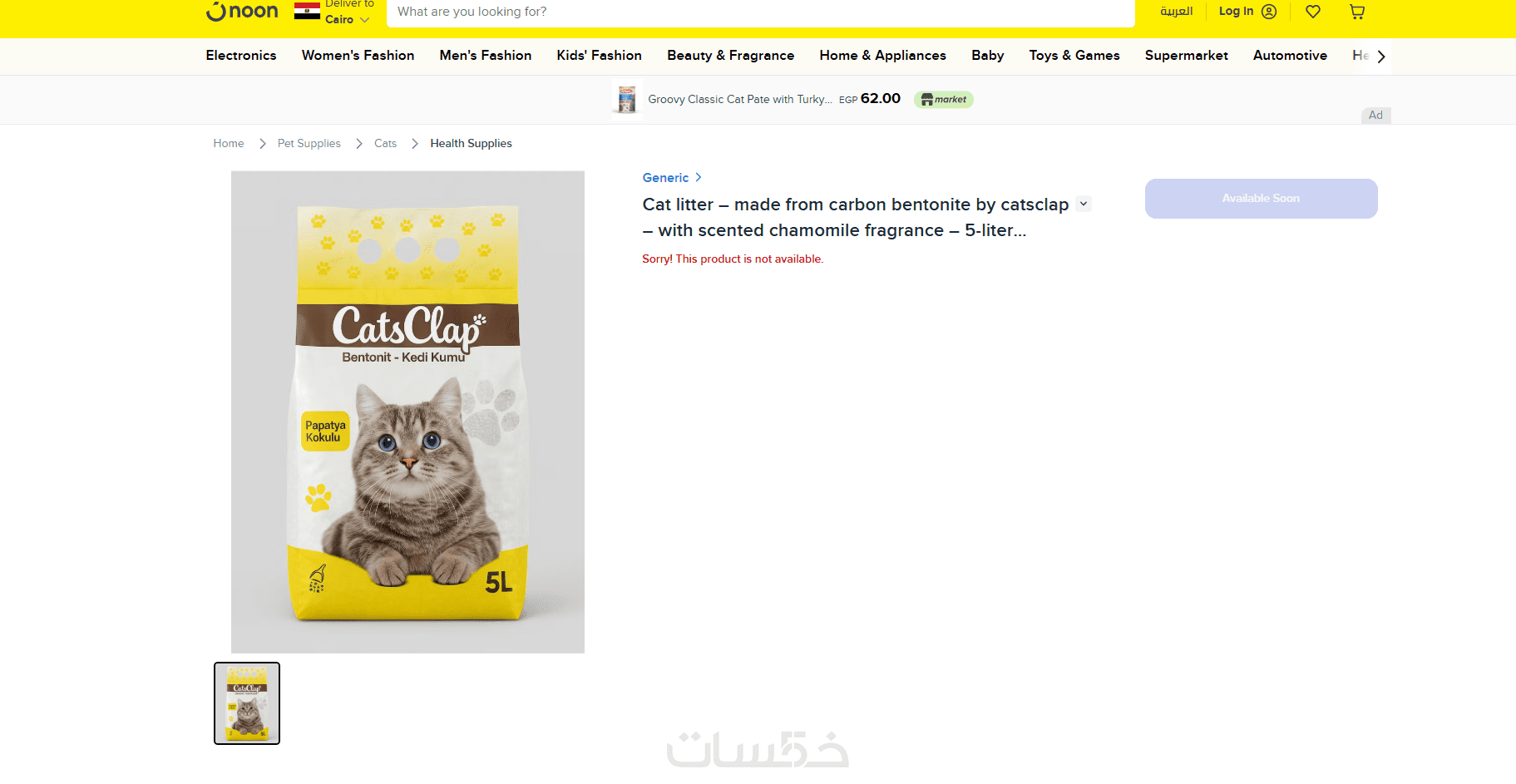Open the Supermarket category menu
1516x784 pixels.
coord(1186,56)
